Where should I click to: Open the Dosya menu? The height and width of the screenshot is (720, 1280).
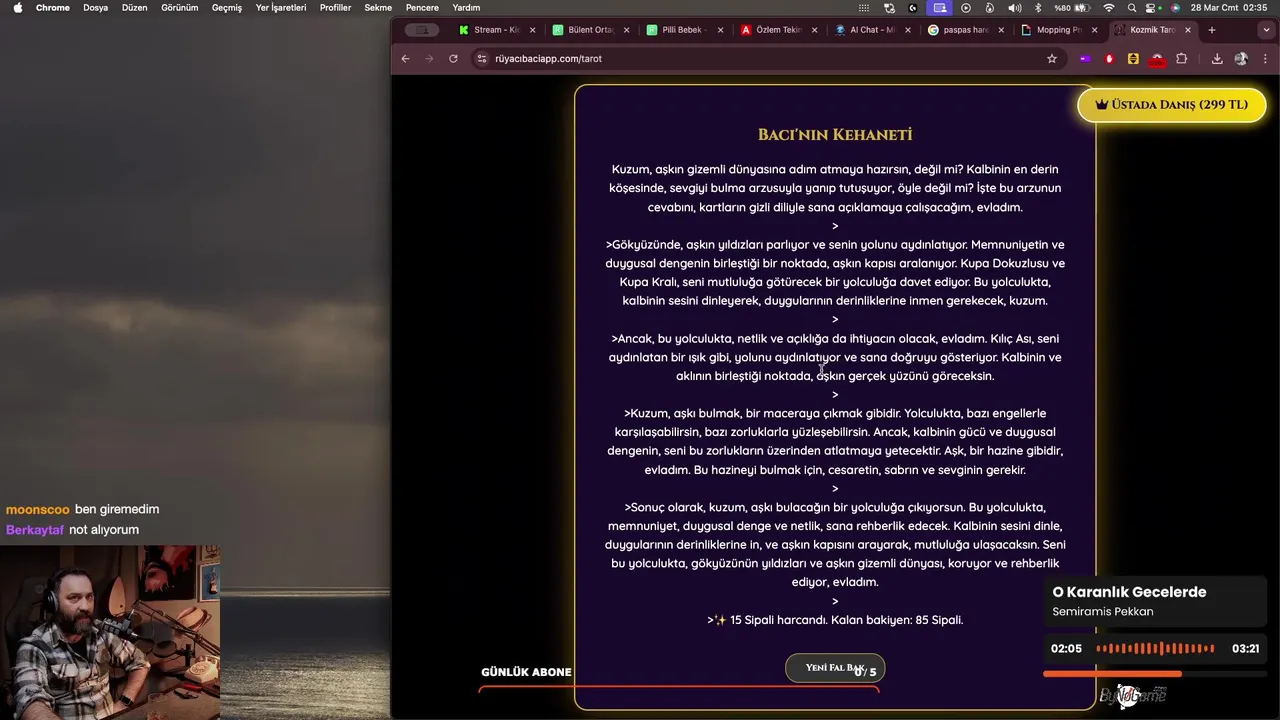coord(96,7)
